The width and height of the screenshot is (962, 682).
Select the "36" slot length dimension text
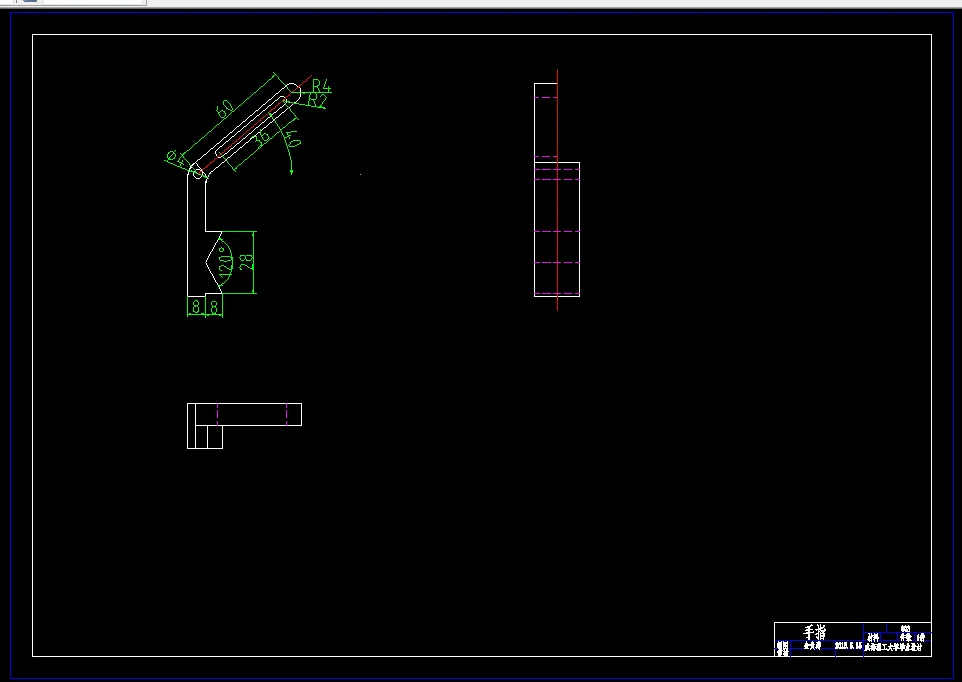pyautogui.click(x=262, y=138)
